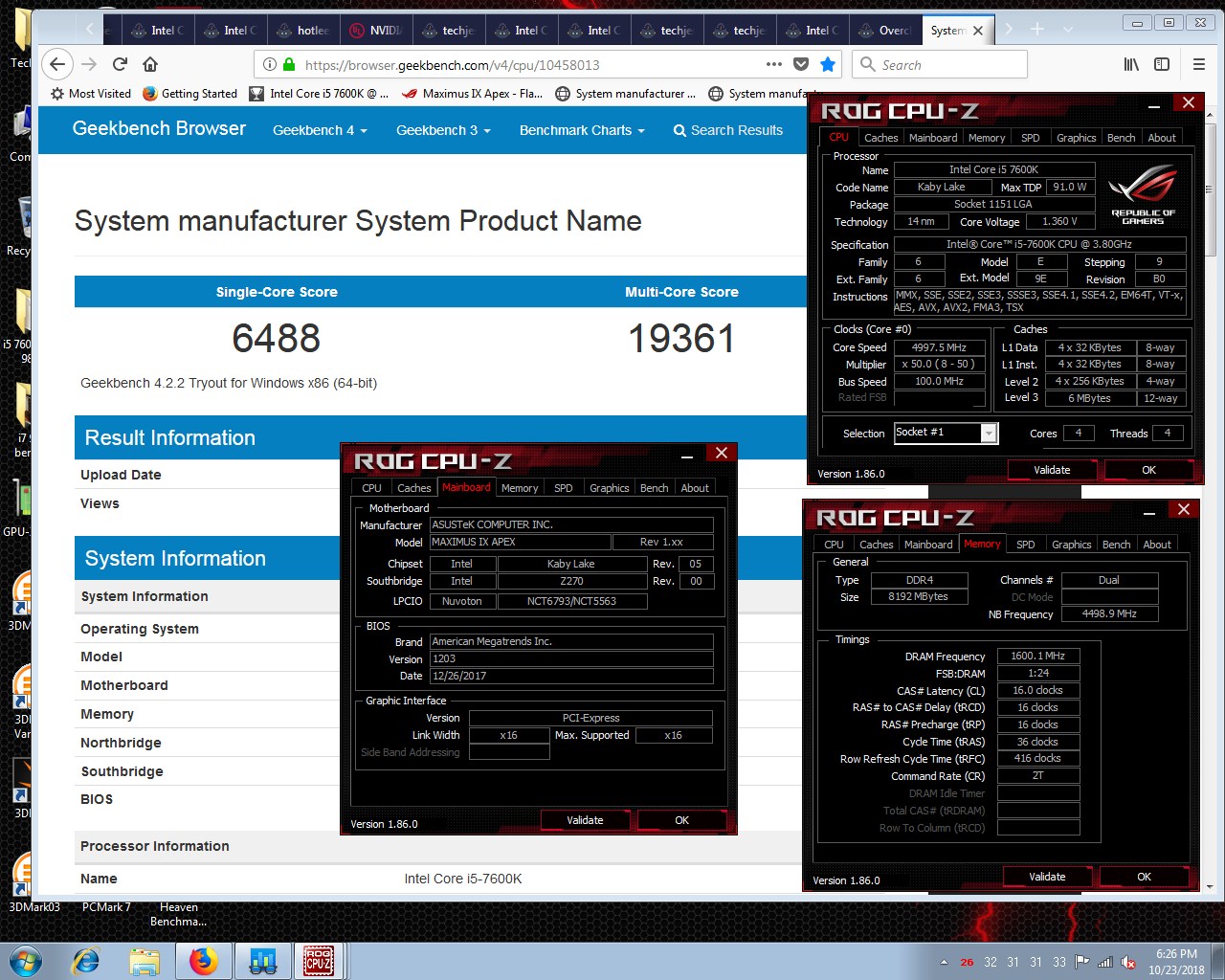
Task: Open the Maximus IX Apex bookmark
Action: pos(473,94)
